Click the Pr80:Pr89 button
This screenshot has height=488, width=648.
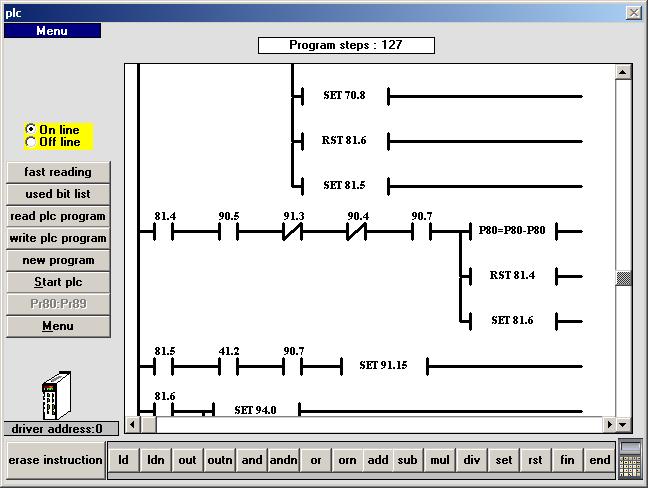58,304
